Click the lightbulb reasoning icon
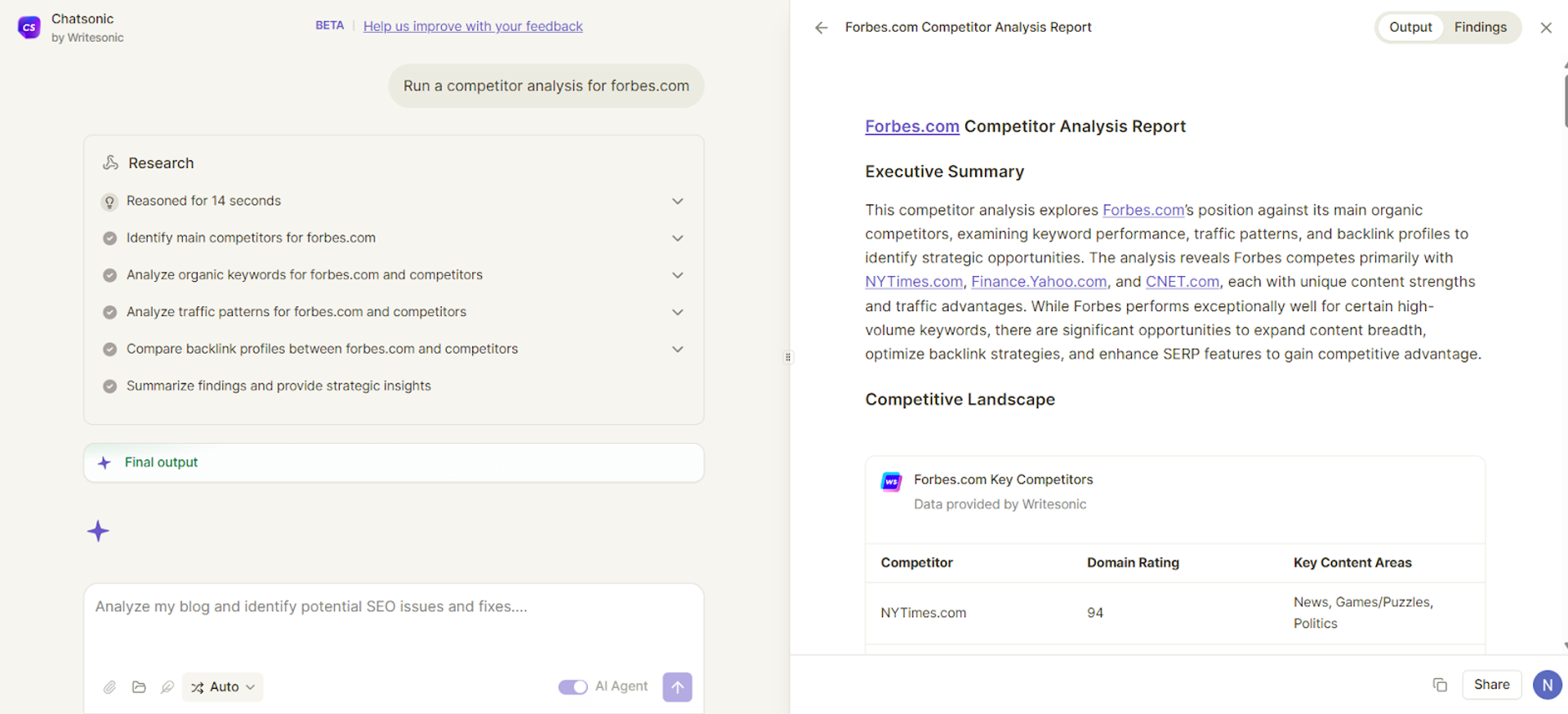This screenshot has width=1568, height=714. click(x=109, y=202)
